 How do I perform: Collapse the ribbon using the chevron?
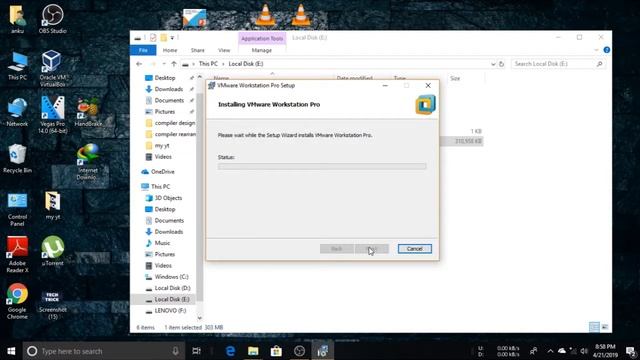pos(596,50)
